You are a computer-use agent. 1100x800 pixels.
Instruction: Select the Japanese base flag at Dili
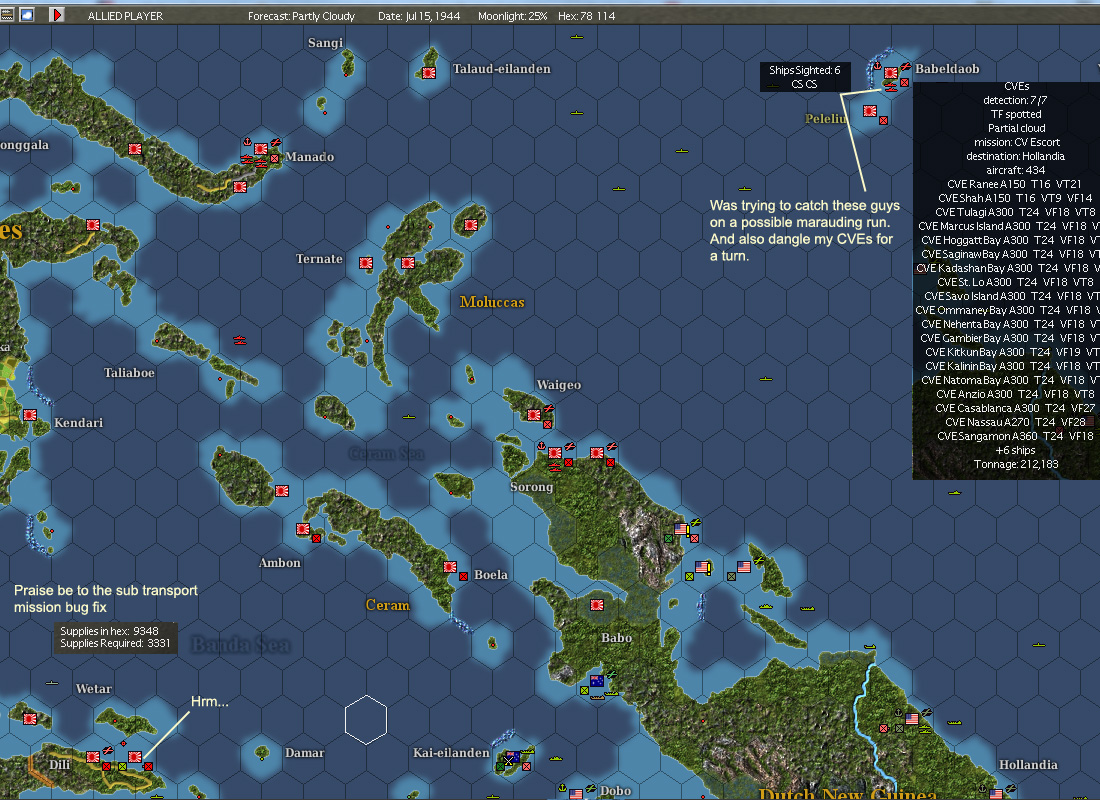(93, 756)
